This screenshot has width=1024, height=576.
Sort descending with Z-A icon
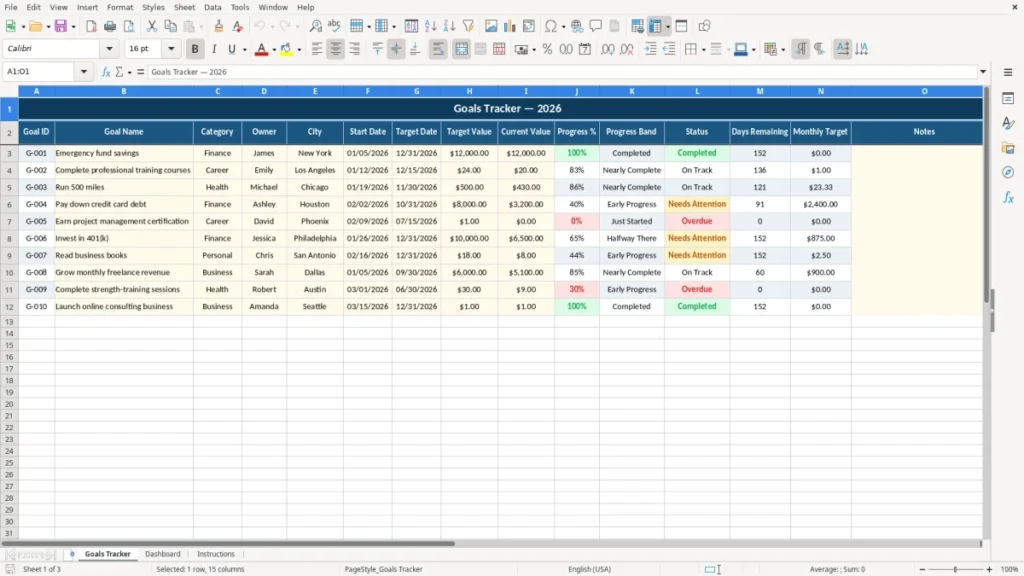[449, 26]
